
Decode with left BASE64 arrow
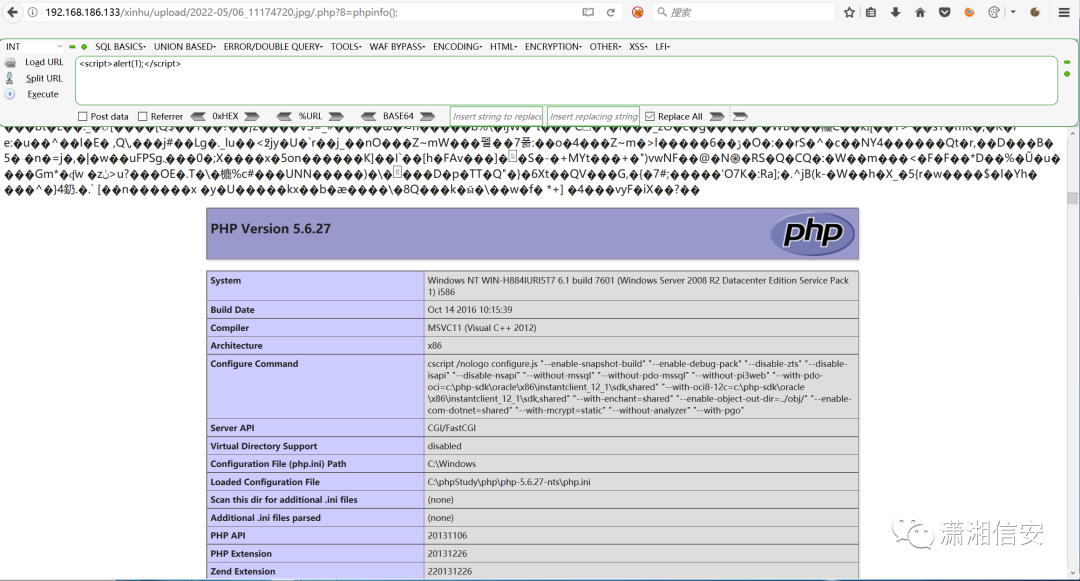click(x=368, y=116)
